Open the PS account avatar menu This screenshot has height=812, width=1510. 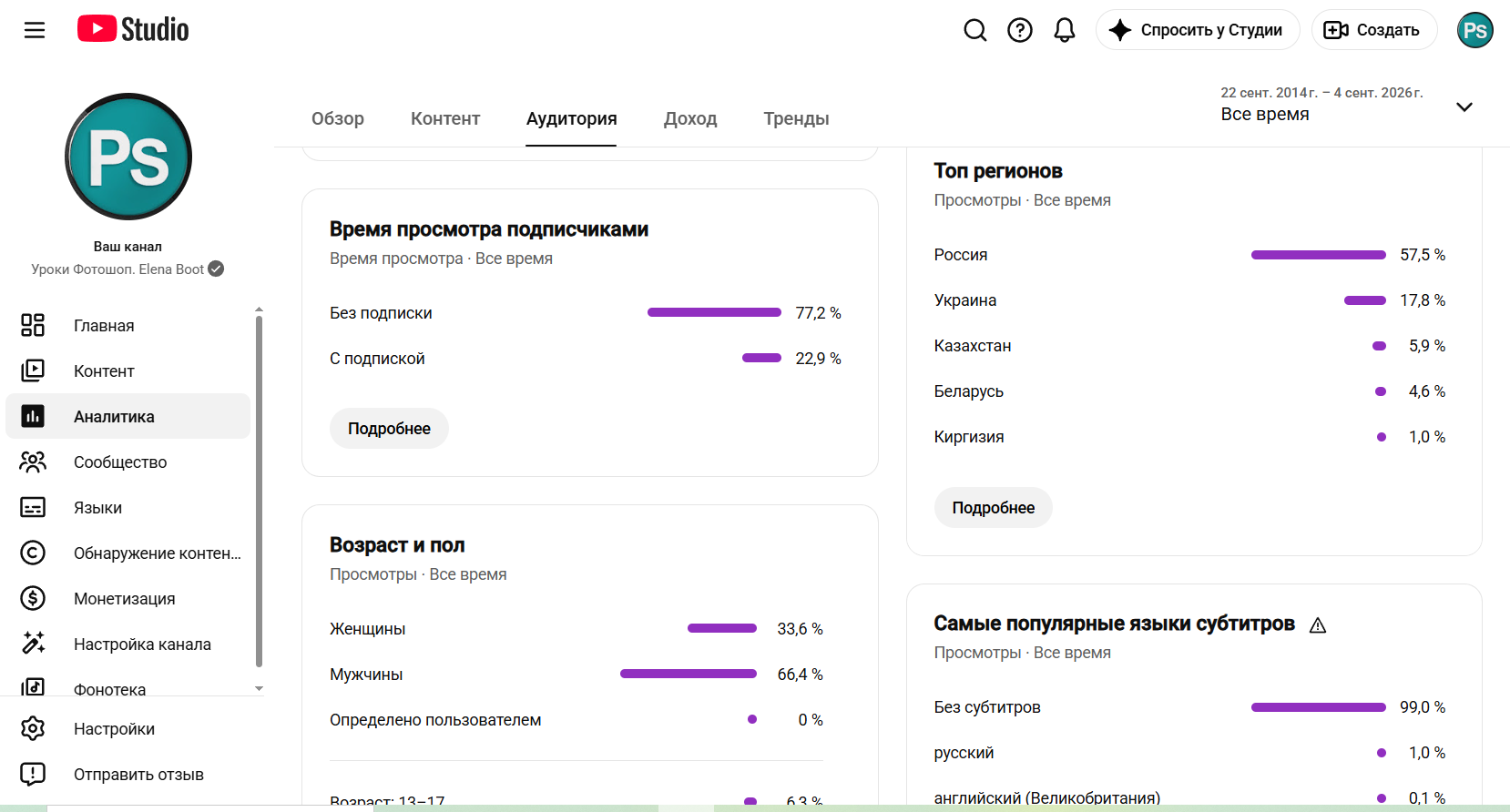coord(1475,30)
